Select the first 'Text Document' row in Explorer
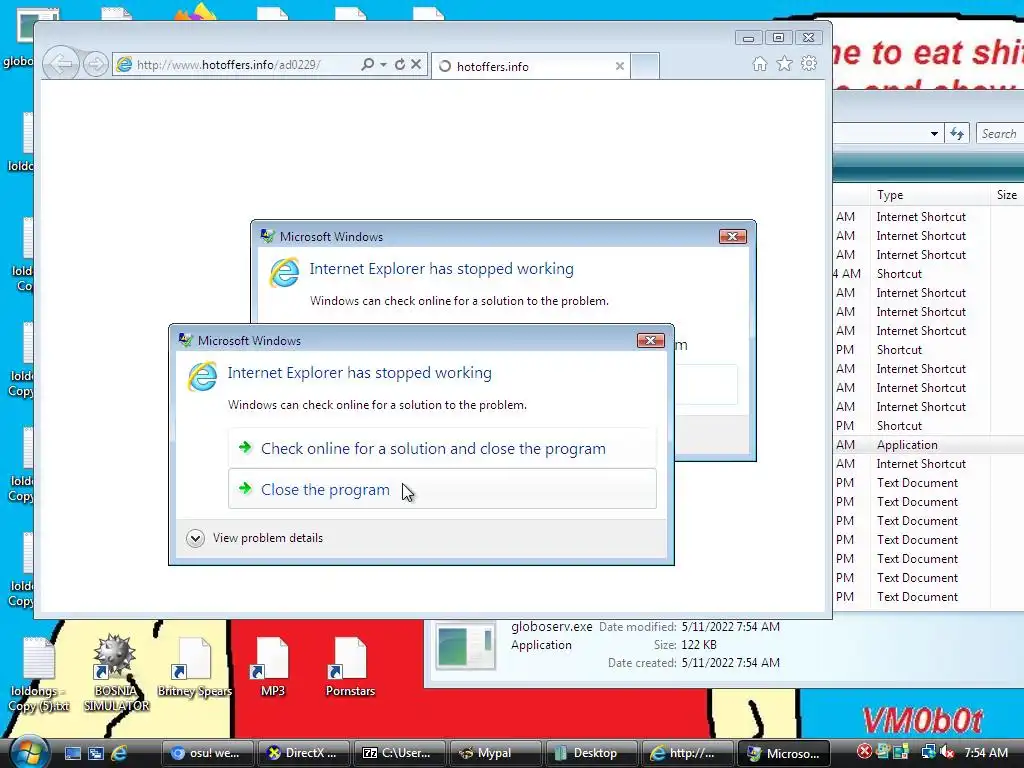1024x768 pixels. point(929,483)
